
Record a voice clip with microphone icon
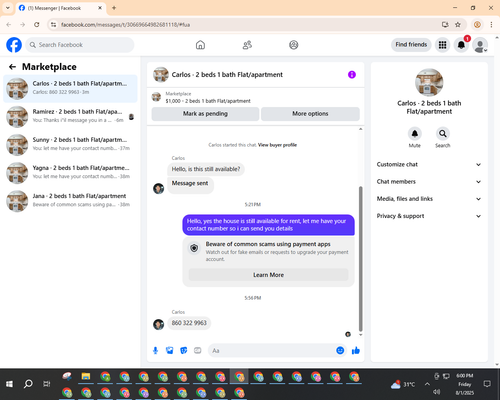pyautogui.click(x=155, y=350)
